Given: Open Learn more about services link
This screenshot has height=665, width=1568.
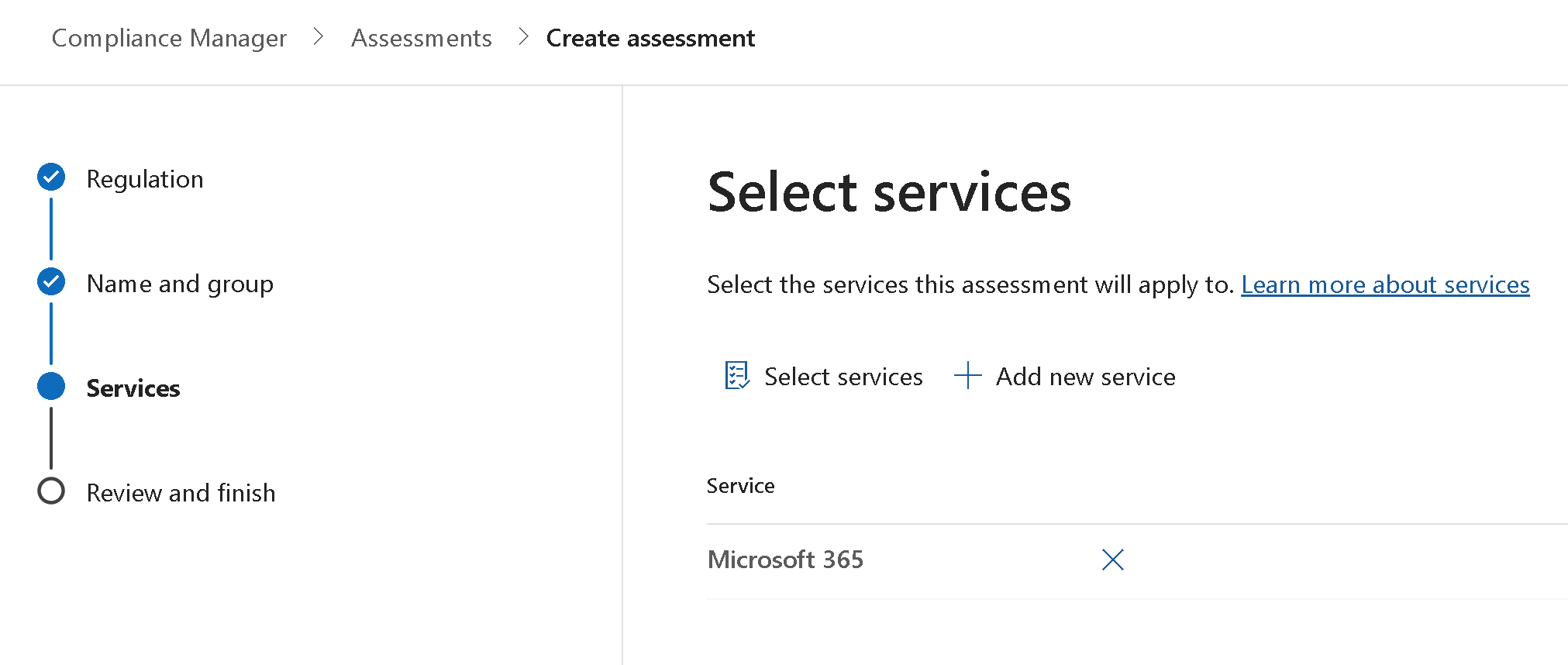Looking at the screenshot, I should (x=1385, y=285).
